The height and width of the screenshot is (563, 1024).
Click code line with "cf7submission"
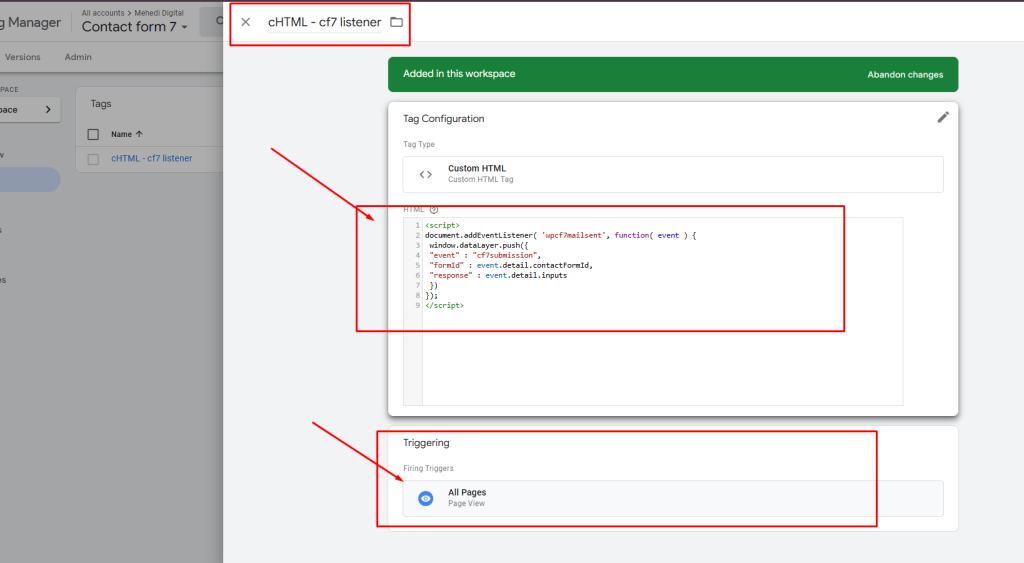(485, 255)
